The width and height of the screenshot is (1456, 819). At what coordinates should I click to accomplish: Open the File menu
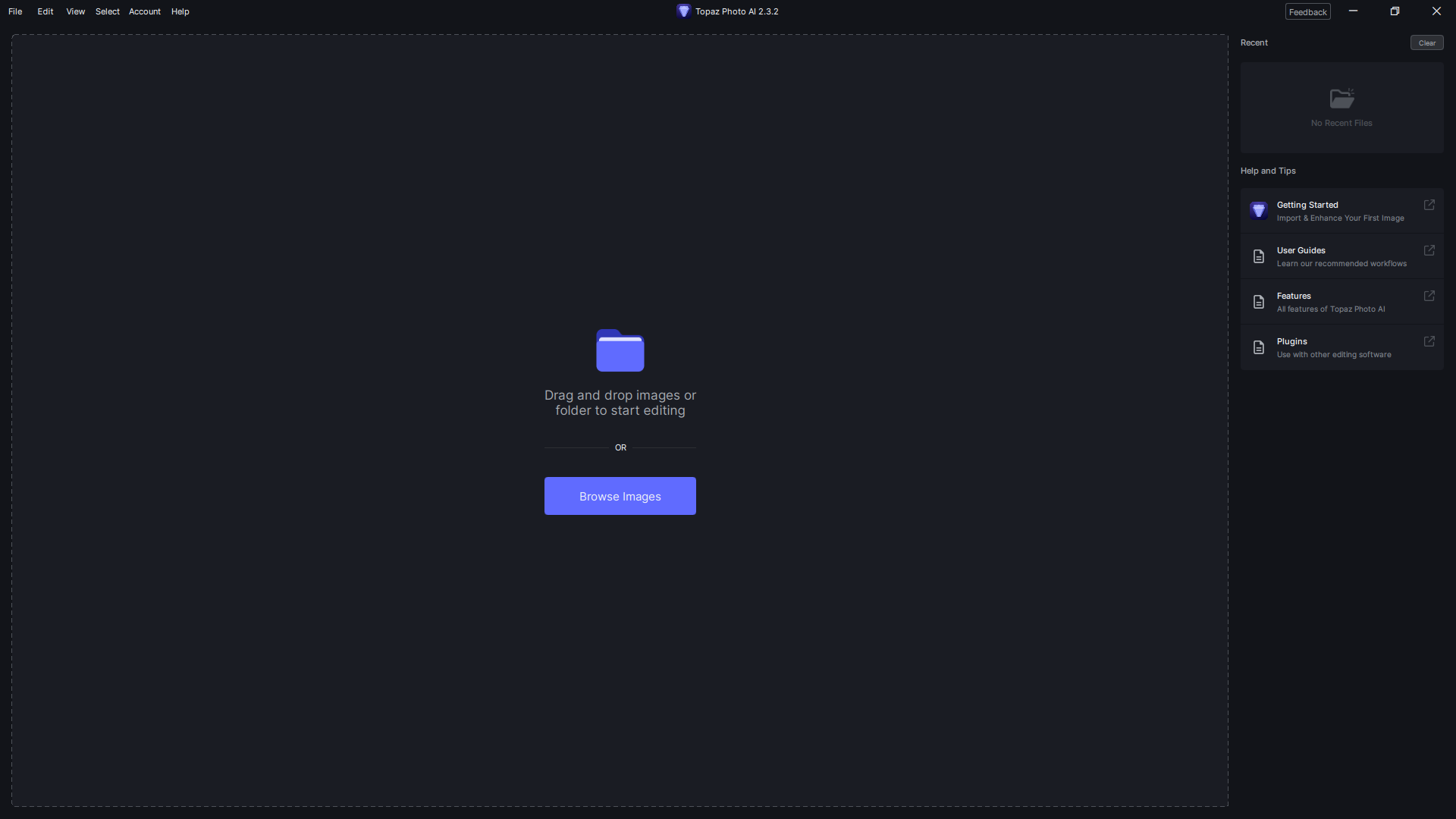15,11
